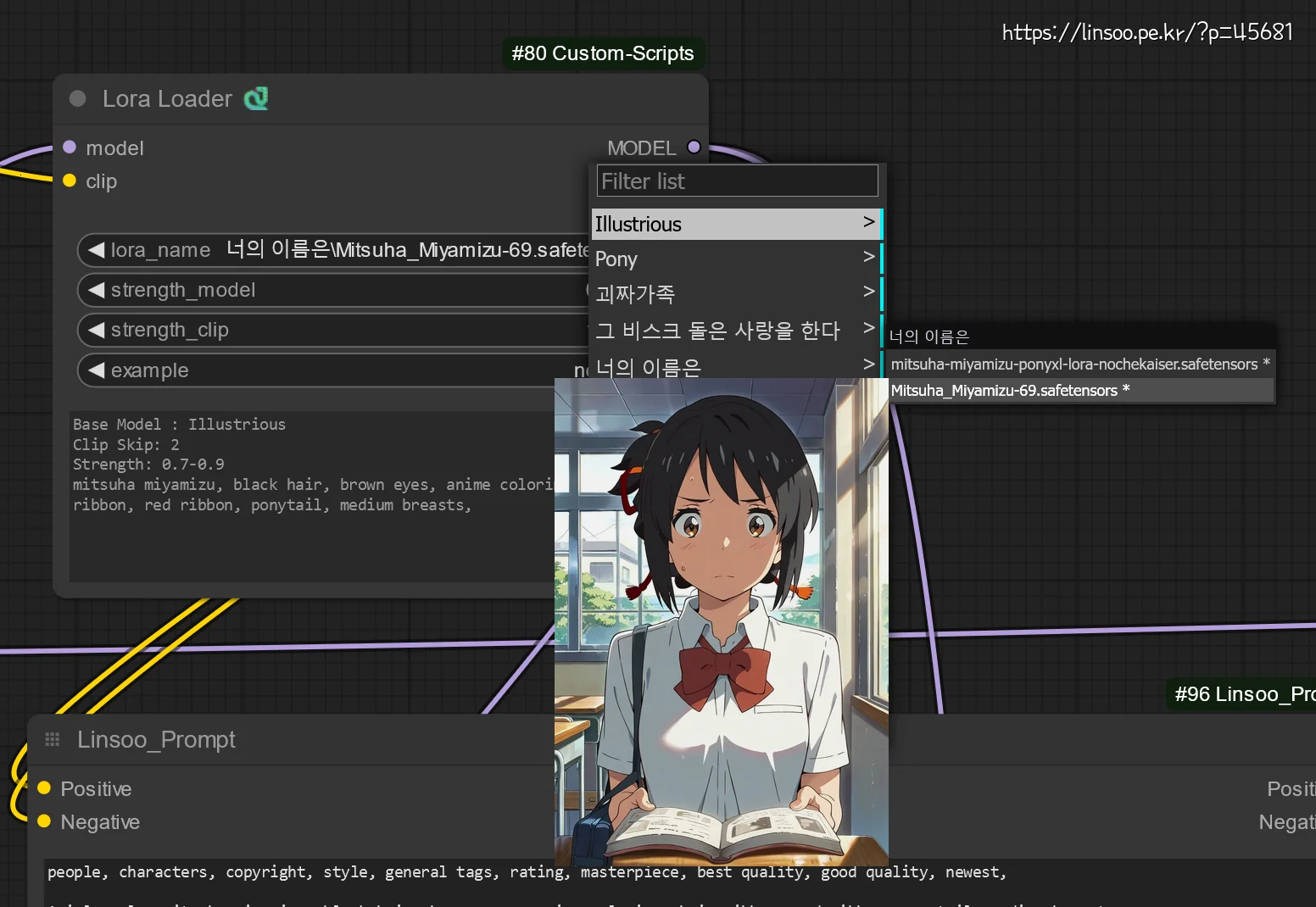This screenshot has width=1316, height=907.
Task: Click the left arrow on strength_model
Action: tap(97, 290)
